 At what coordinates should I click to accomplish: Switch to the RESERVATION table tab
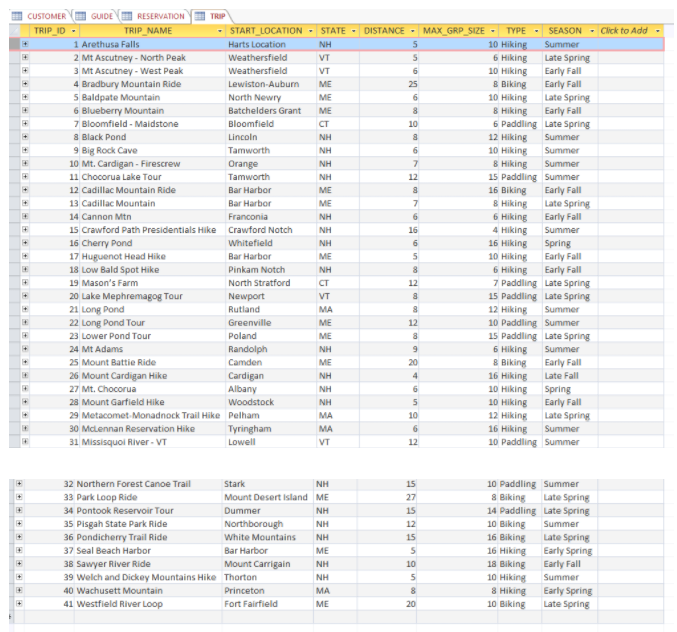click(x=154, y=16)
